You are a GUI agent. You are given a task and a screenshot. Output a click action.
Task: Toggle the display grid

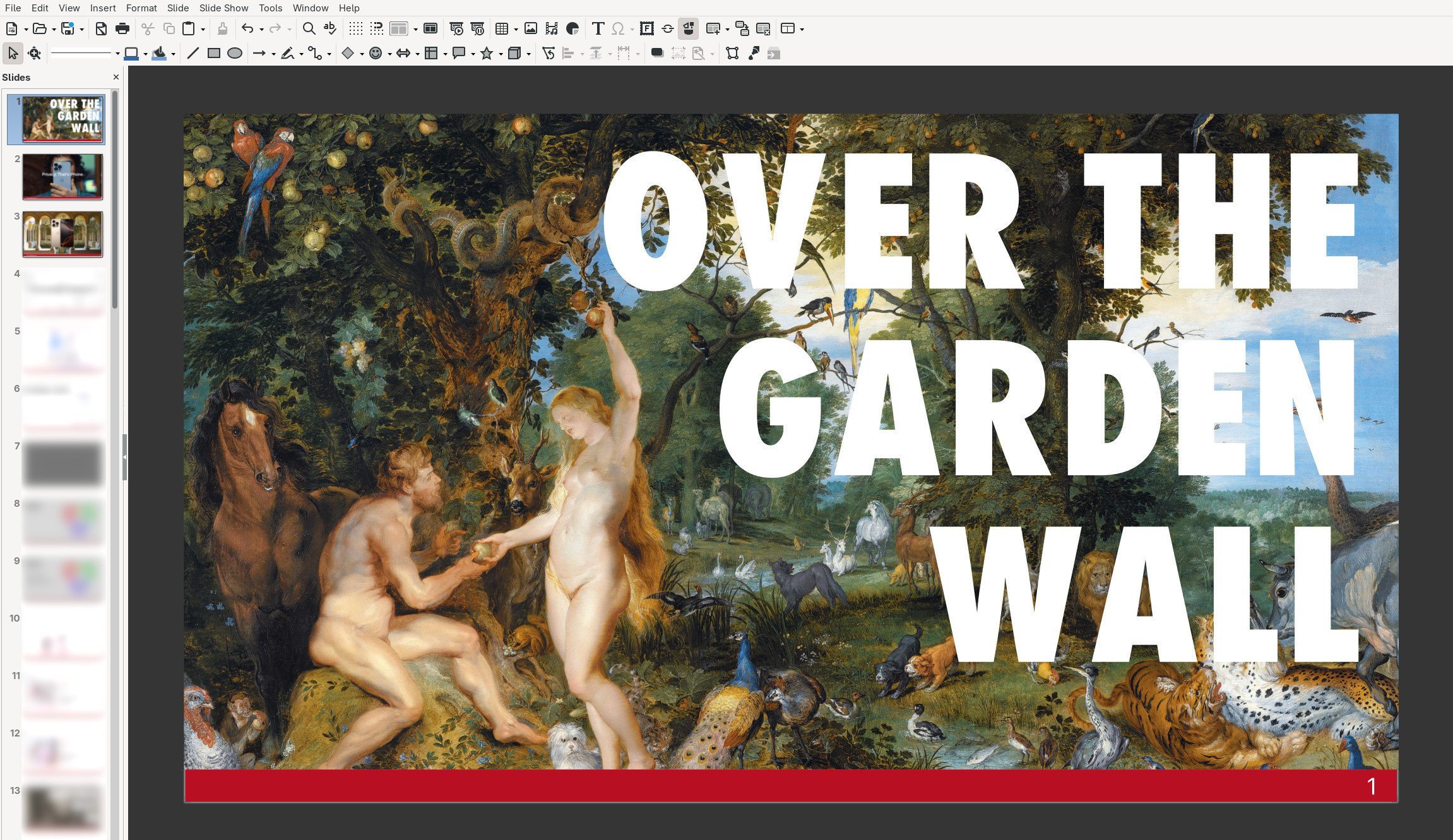click(356, 28)
